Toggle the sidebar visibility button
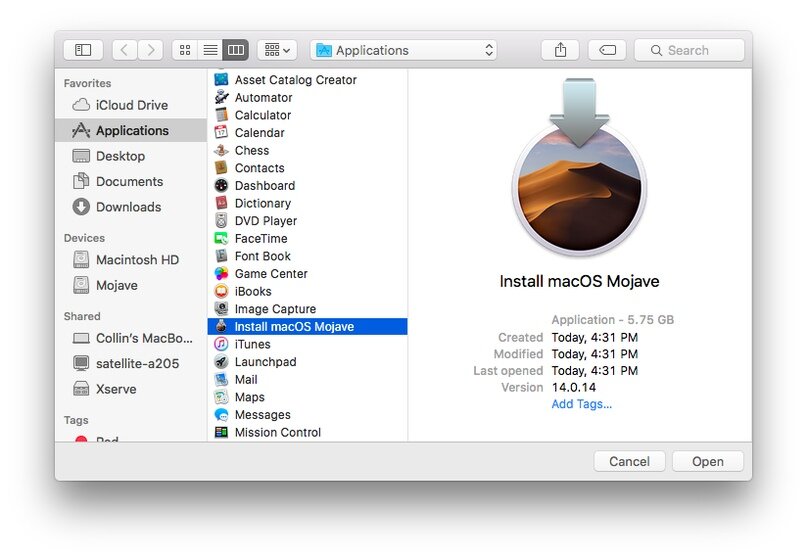807x559 pixels. point(83,50)
